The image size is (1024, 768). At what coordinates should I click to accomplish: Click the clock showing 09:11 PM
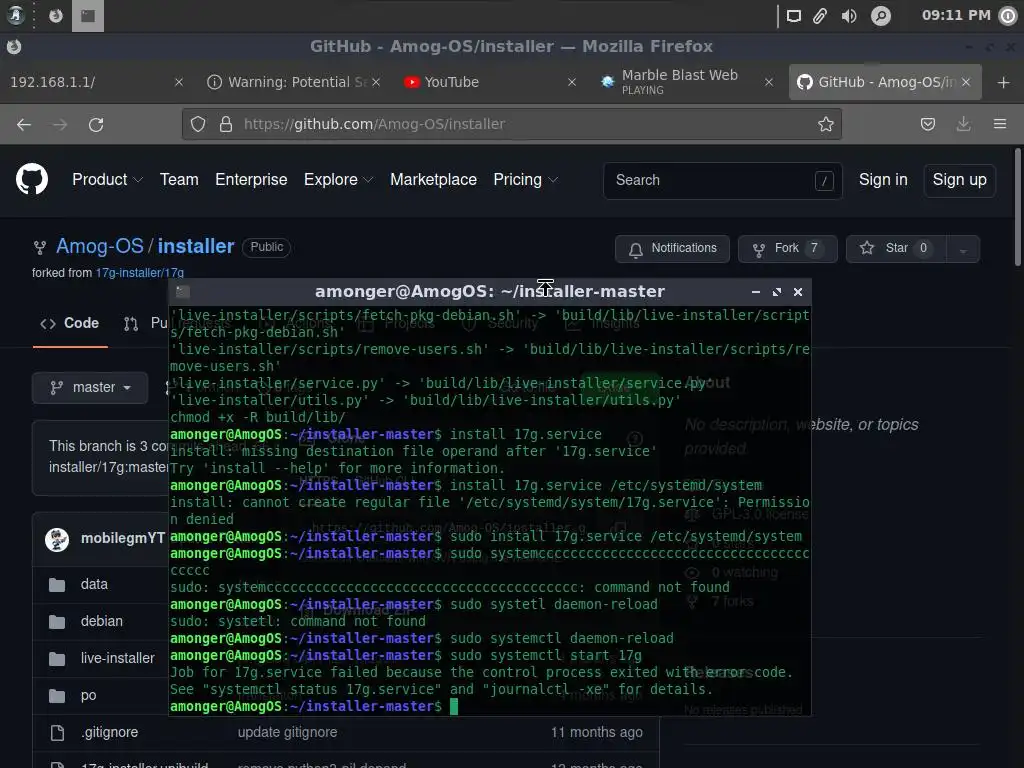956,15
